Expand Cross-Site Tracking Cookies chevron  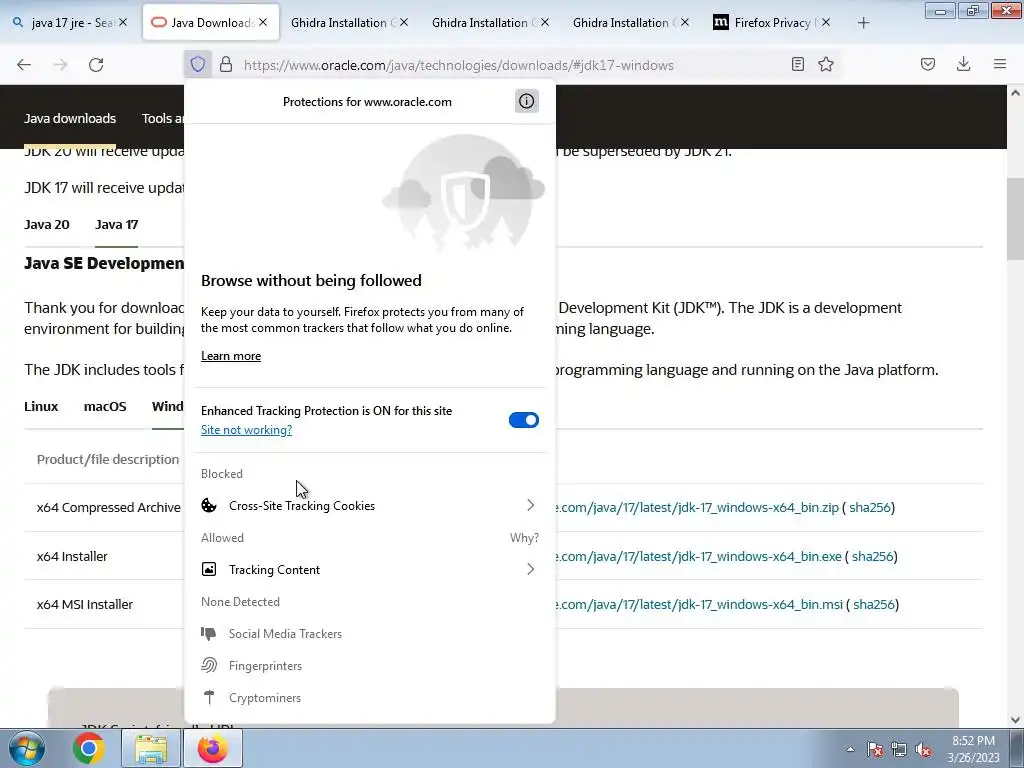[530, 505]
